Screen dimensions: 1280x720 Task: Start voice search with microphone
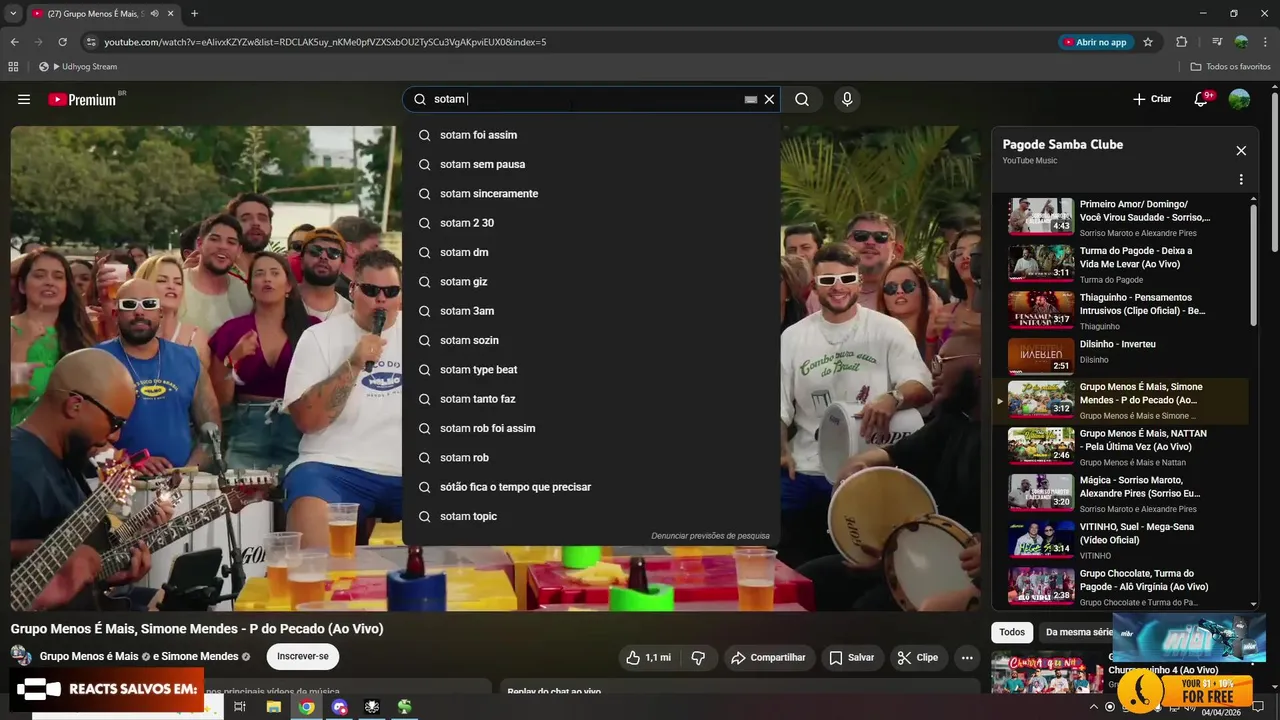pyautogui.click(x=847, y=99)
